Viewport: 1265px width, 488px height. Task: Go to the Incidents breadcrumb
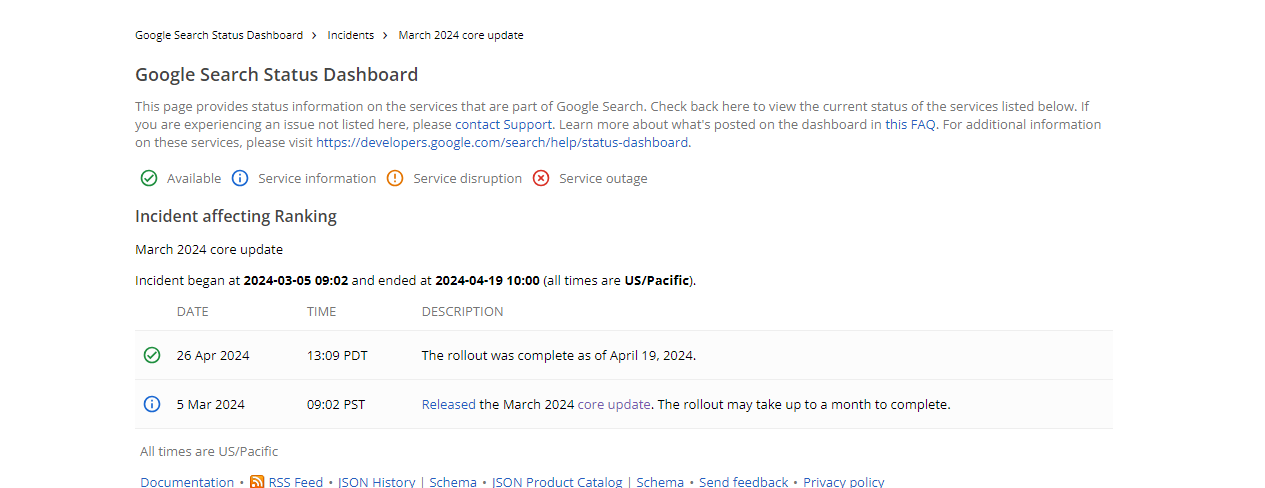[350, 35]
